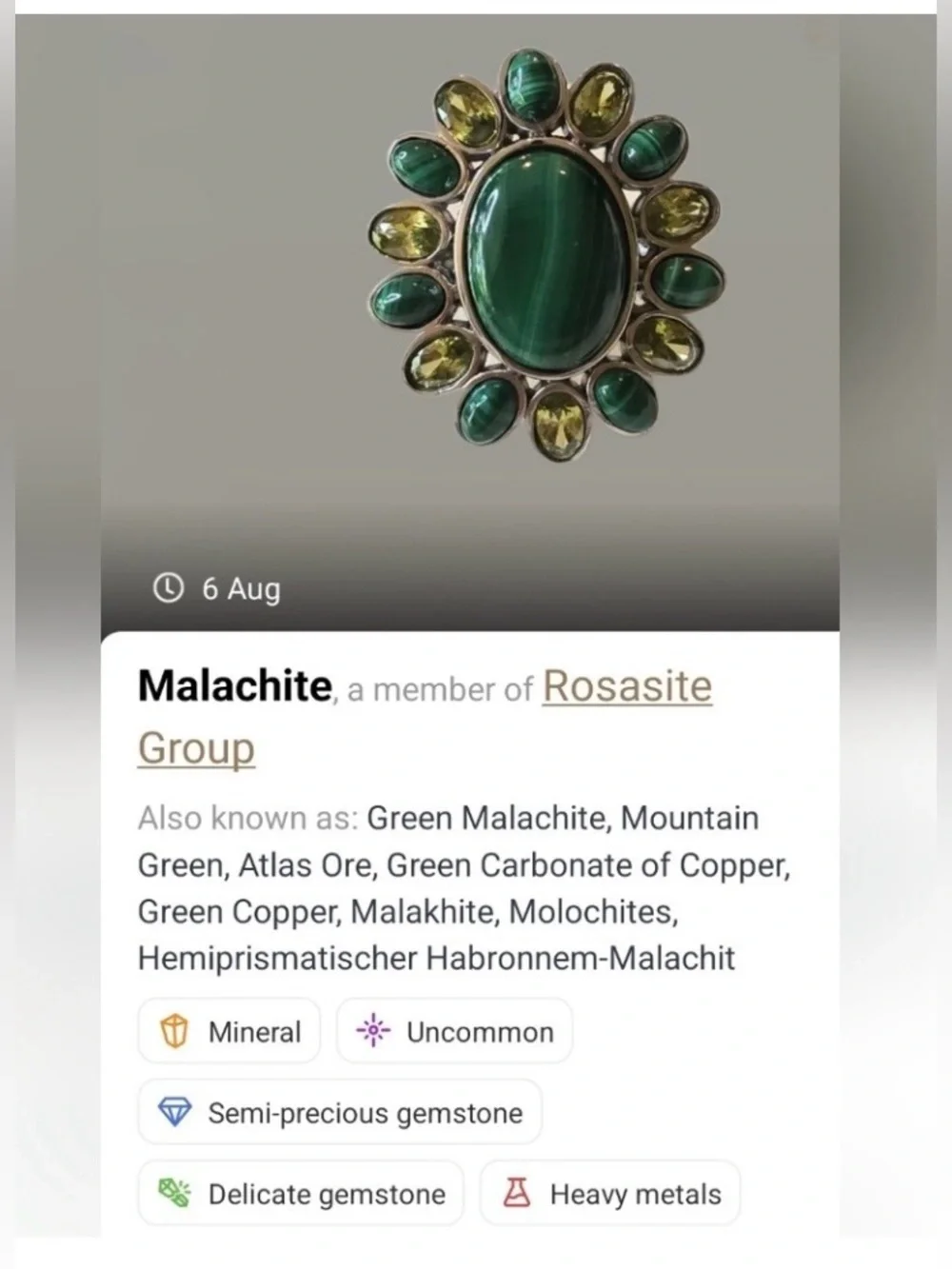Toggle the Uncommon rarity chip
Screen dimensions: 952x1269
454,1031
